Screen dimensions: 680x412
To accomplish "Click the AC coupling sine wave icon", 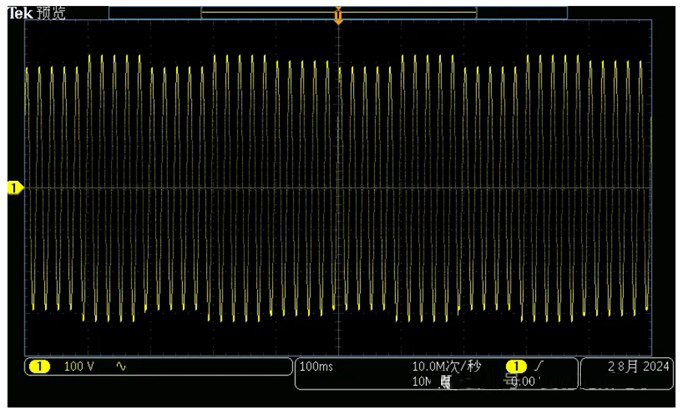I will pos(121,367).
